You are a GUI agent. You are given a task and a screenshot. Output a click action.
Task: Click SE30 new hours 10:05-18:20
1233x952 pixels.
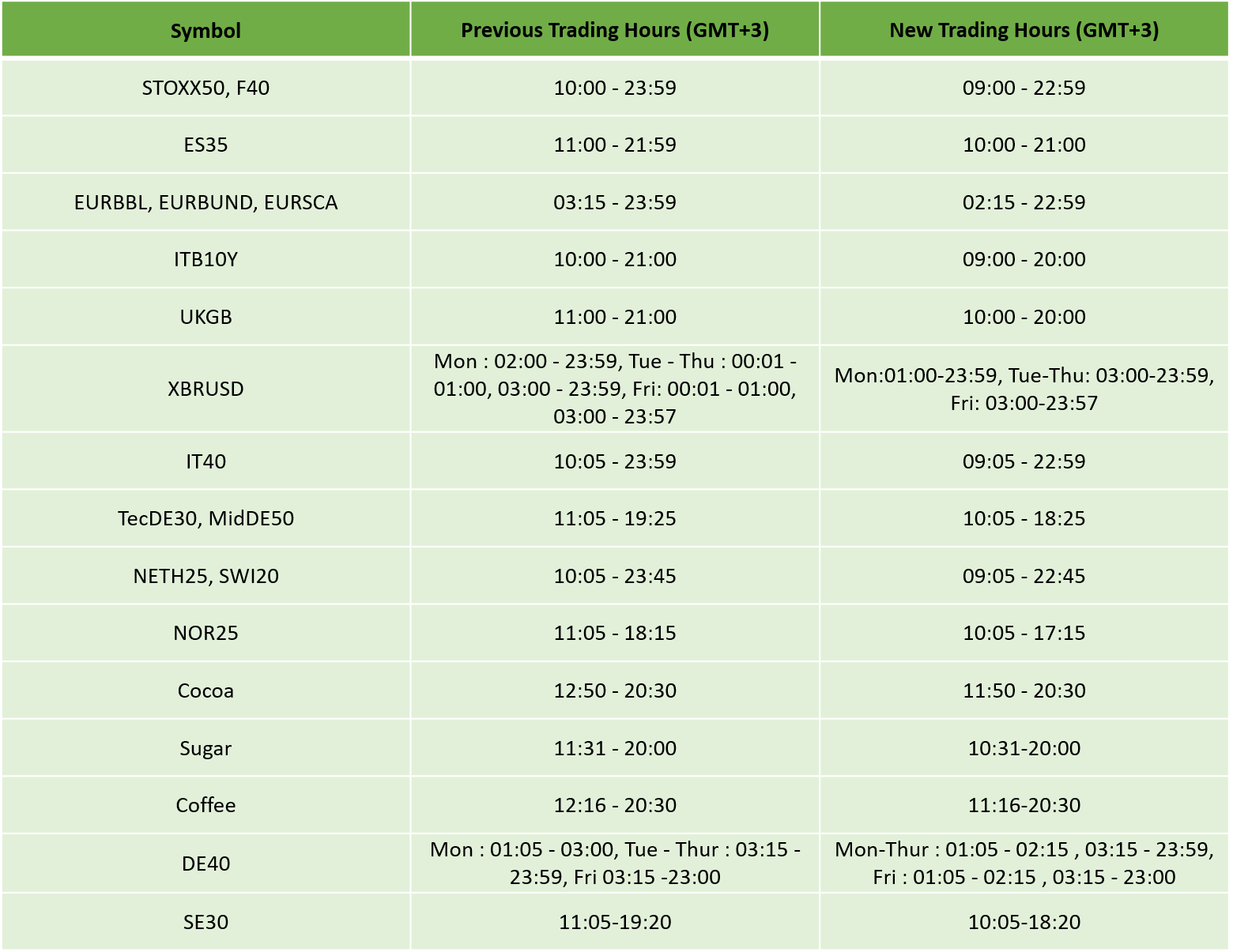pyautogui.click(x=1024, y=922)
